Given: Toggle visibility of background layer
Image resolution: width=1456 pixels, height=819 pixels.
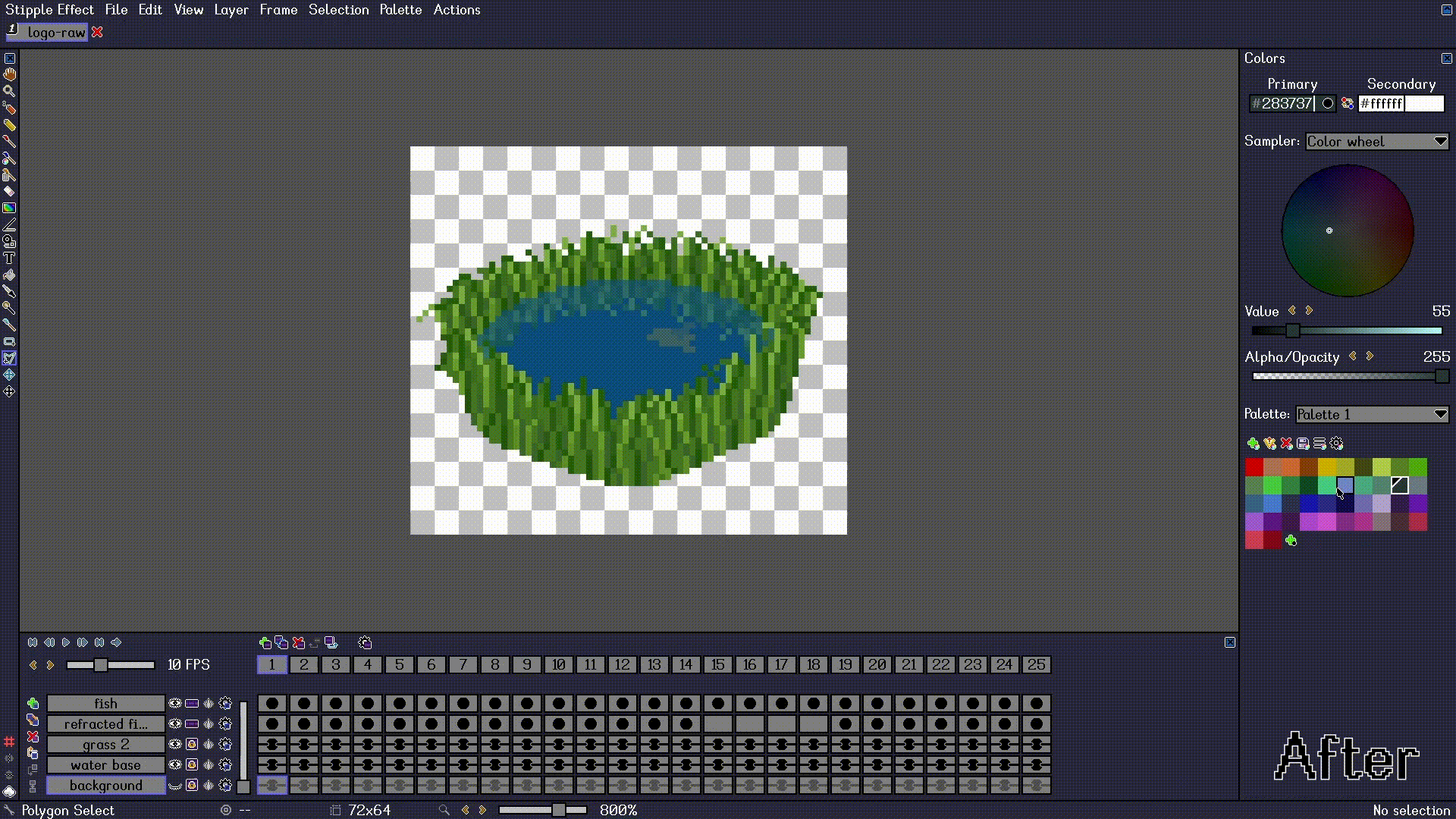Looking at the screenshot, I should coord(175,785).
